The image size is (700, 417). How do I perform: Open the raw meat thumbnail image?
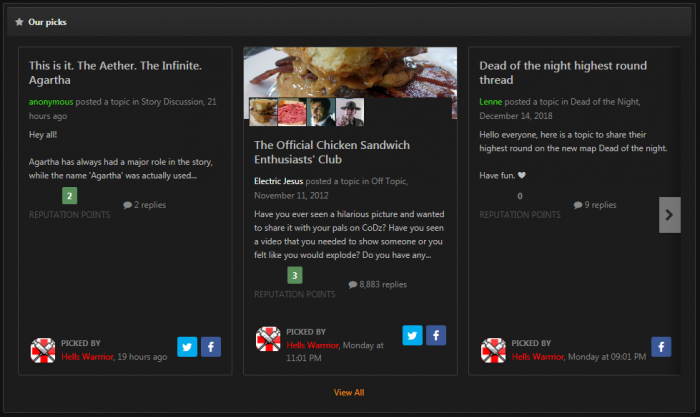pyautogui.click(x=292, y=111)
